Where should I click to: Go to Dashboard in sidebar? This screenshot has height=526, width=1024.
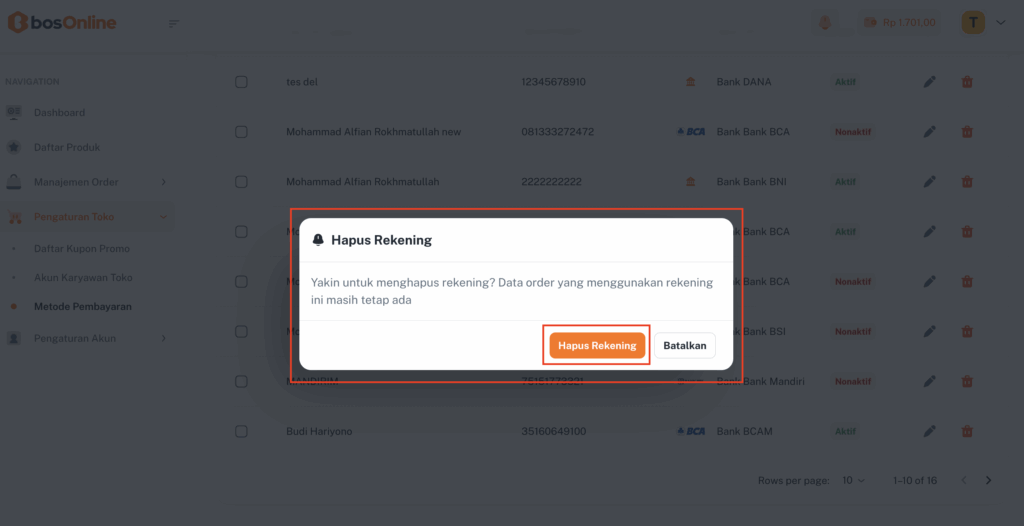(59, 113)
